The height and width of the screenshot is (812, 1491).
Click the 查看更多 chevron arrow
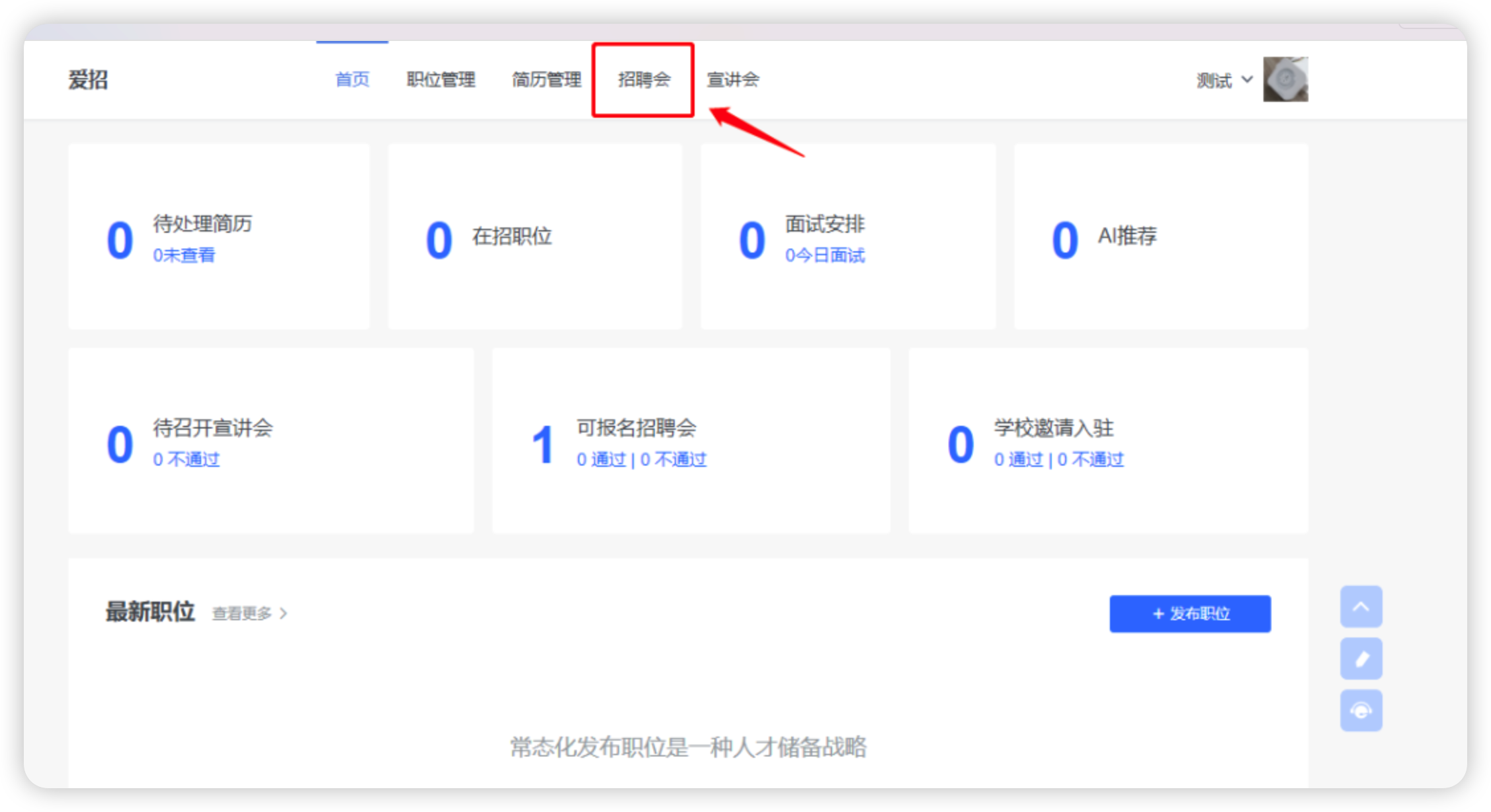coord(283,614)
